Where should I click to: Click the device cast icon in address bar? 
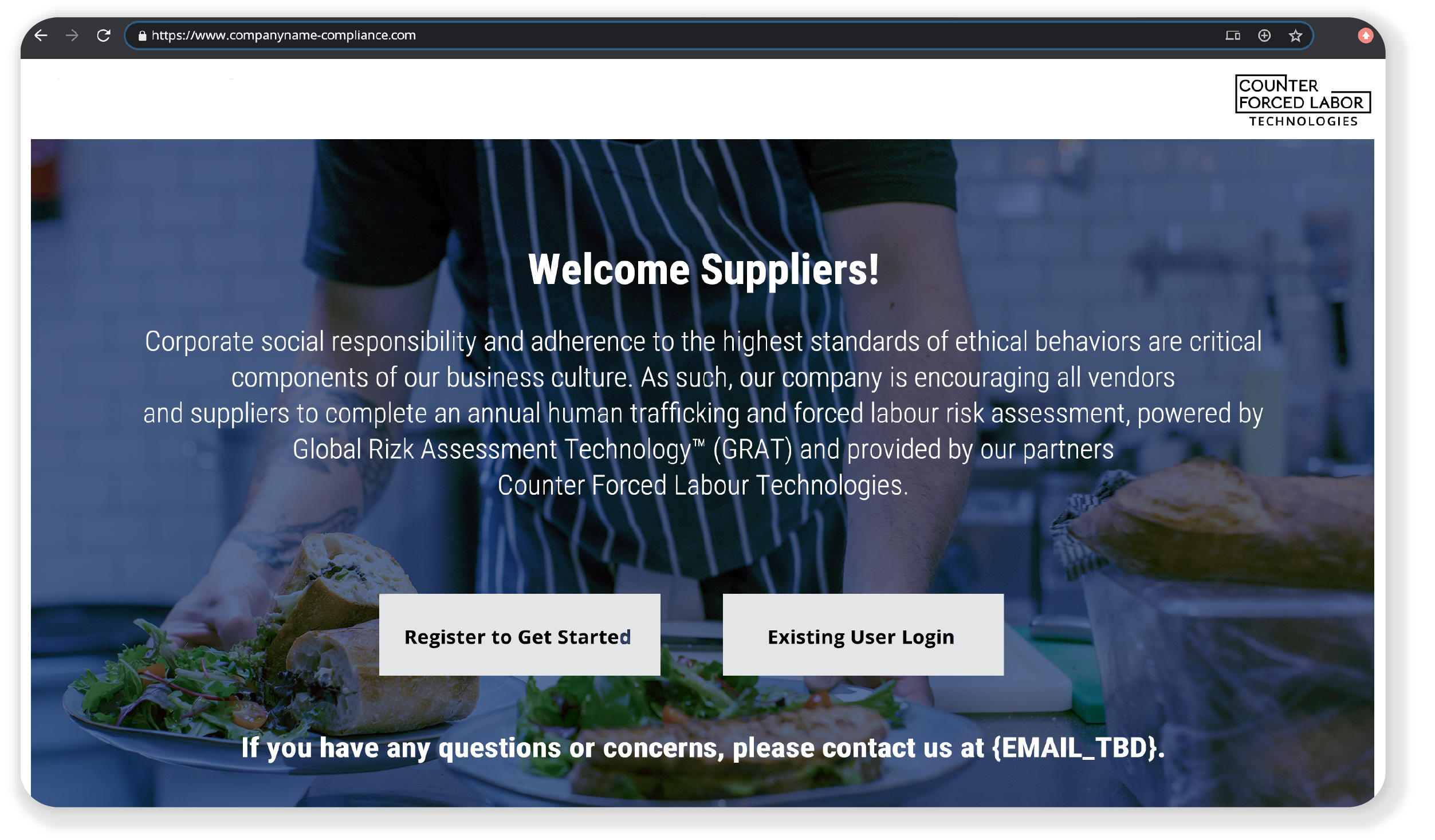[1233, 36]
